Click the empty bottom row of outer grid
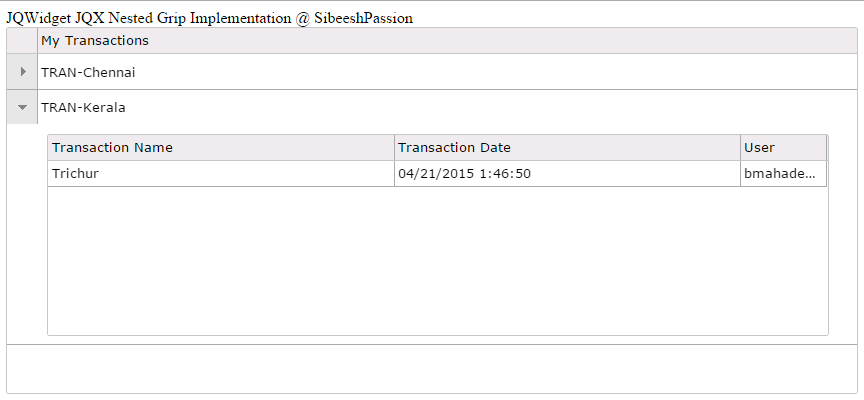The width and height of the screenshot is (864, 400). (x=430, y=368)
